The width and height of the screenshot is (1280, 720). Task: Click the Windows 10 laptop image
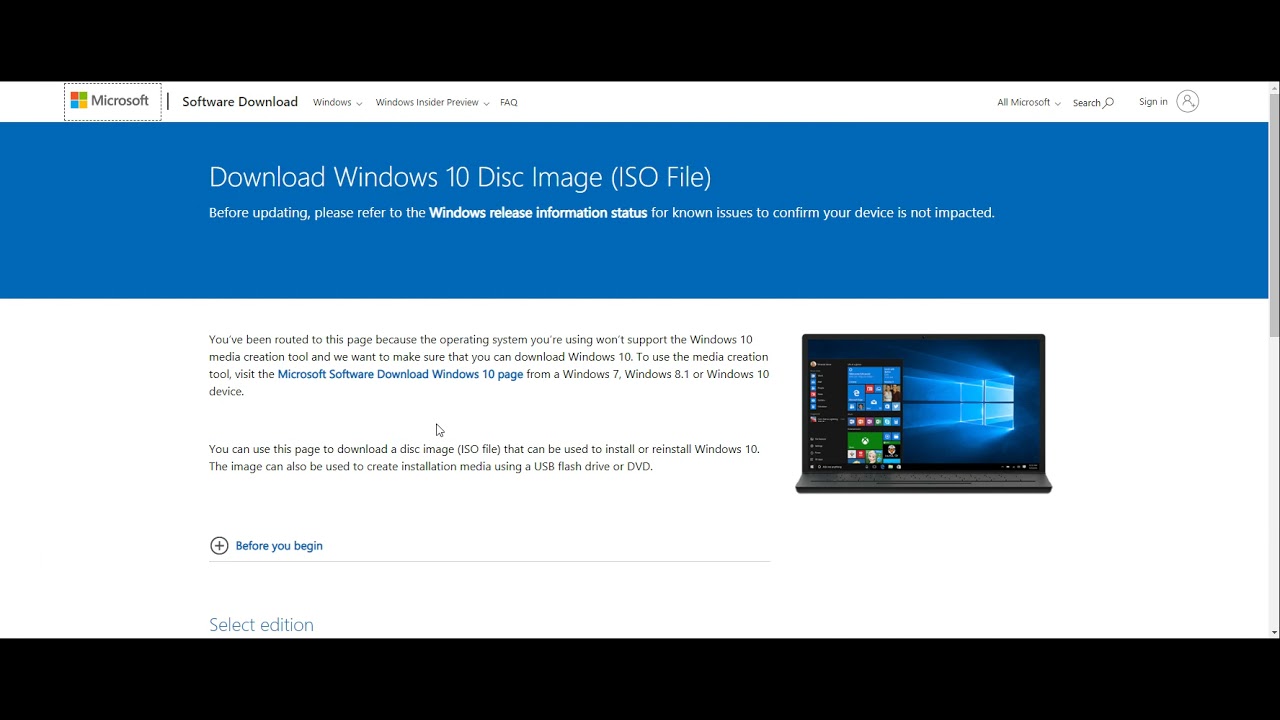click(923, 413)
